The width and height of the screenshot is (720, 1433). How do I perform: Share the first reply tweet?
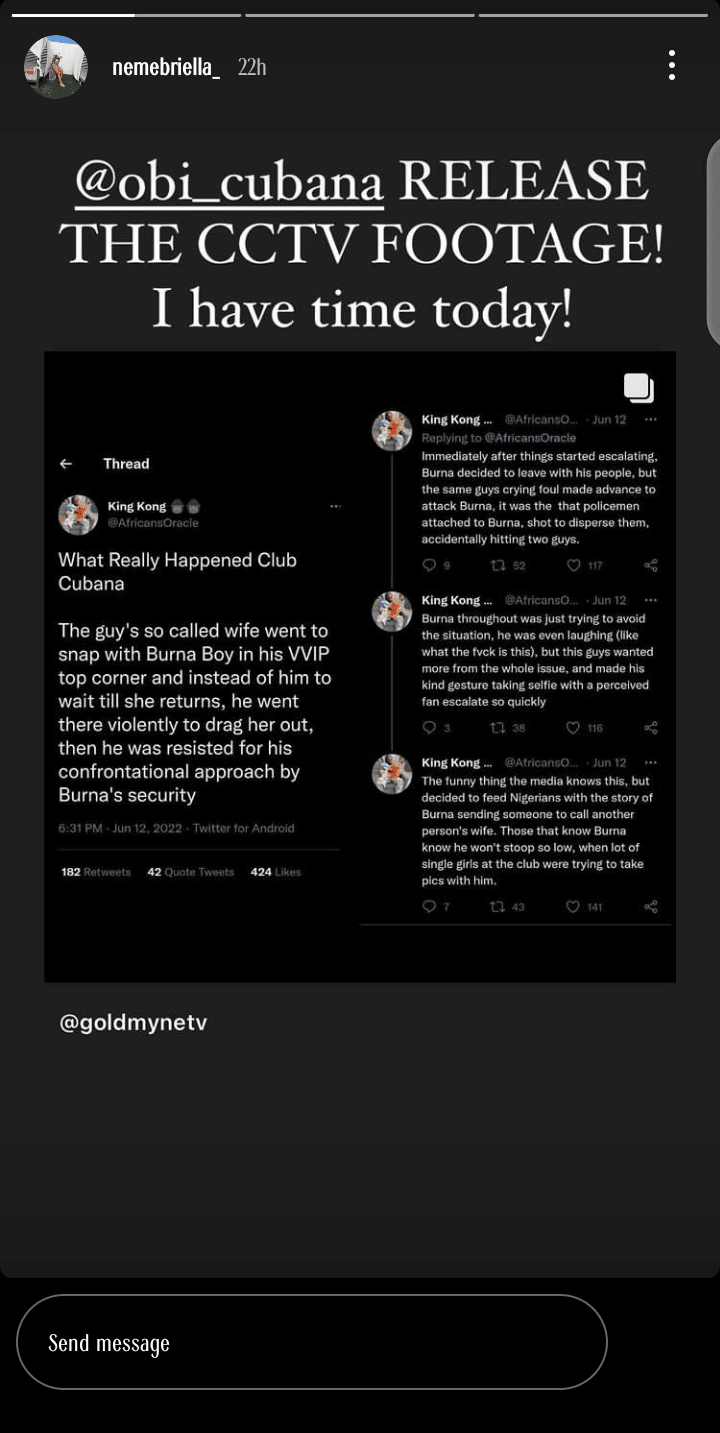[x=651, y=566]
